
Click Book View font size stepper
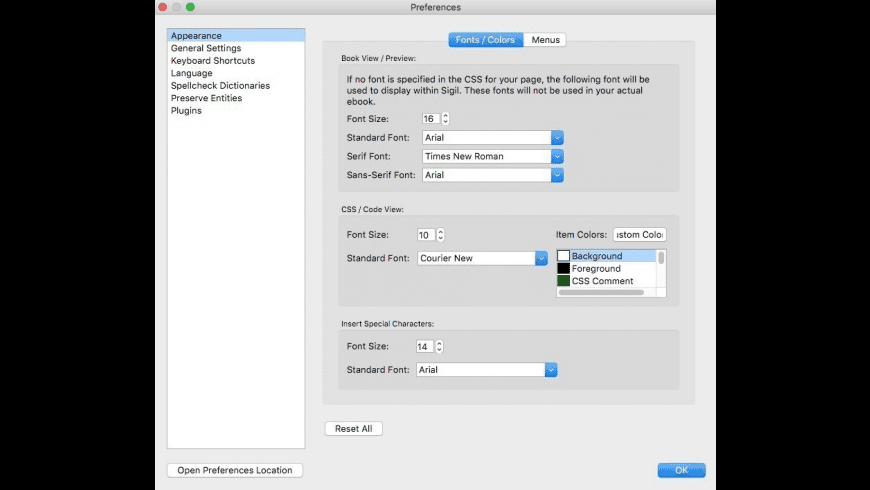(445, 119)
